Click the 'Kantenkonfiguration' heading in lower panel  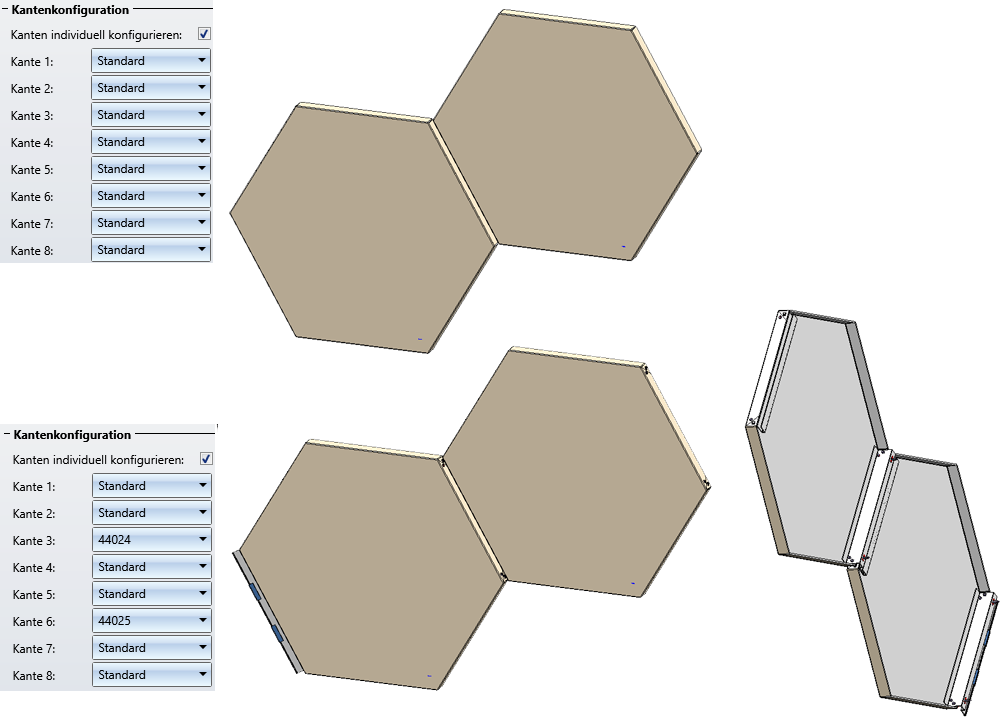click(x=72, y=434)
